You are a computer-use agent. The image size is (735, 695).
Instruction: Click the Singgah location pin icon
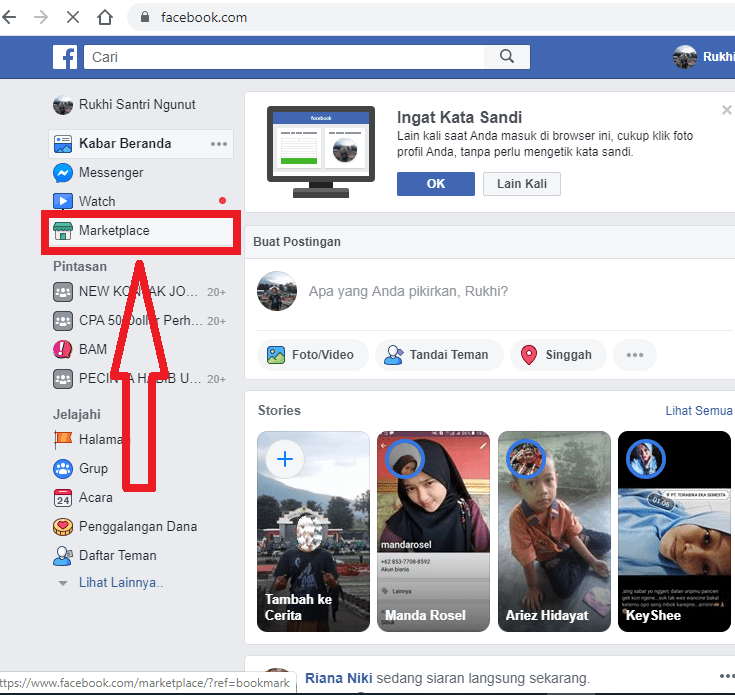529,355
